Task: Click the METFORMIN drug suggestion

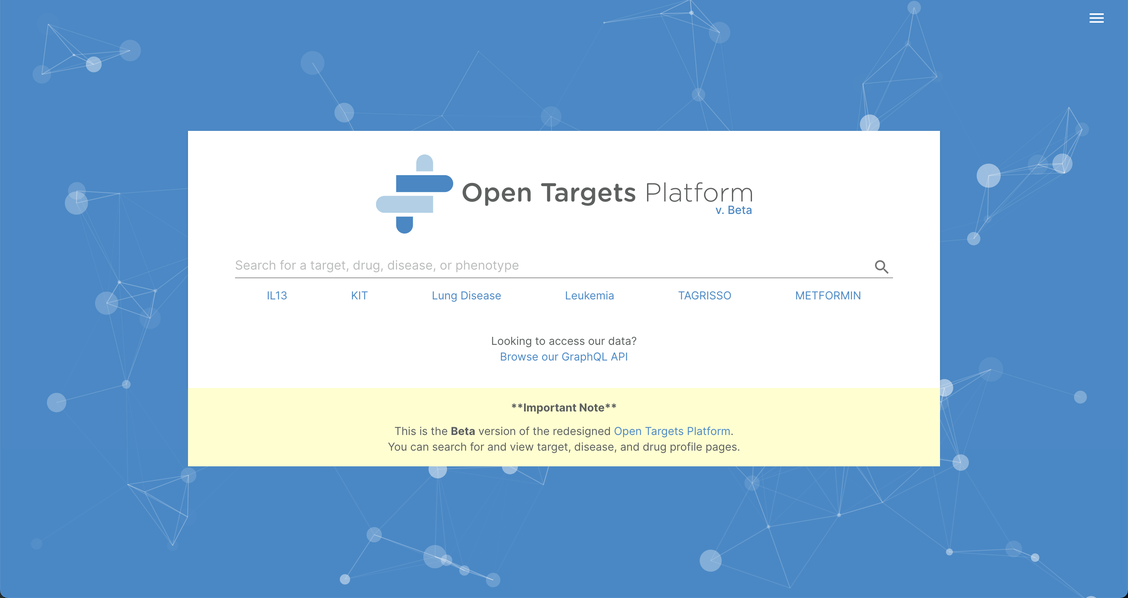Action: tap(828, 295)
